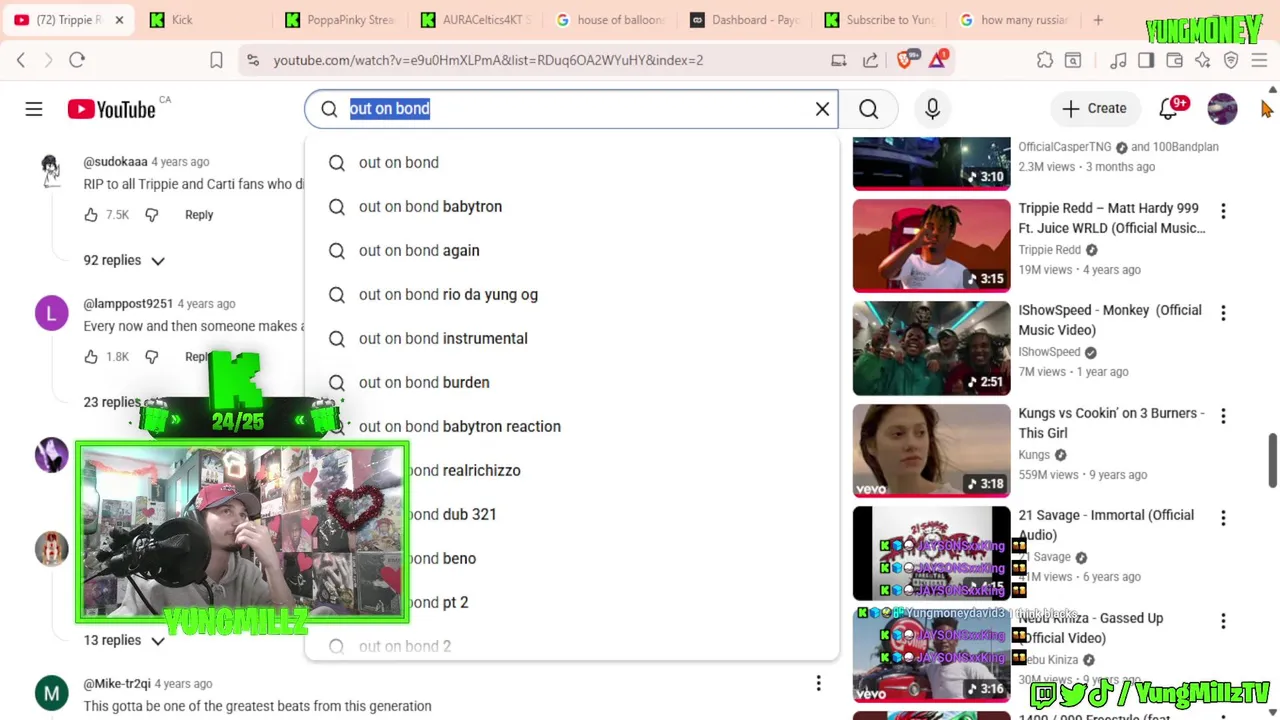Viewport: 1280px width, 720px height.
Task: Reload the current page
Action: point(77,60)
